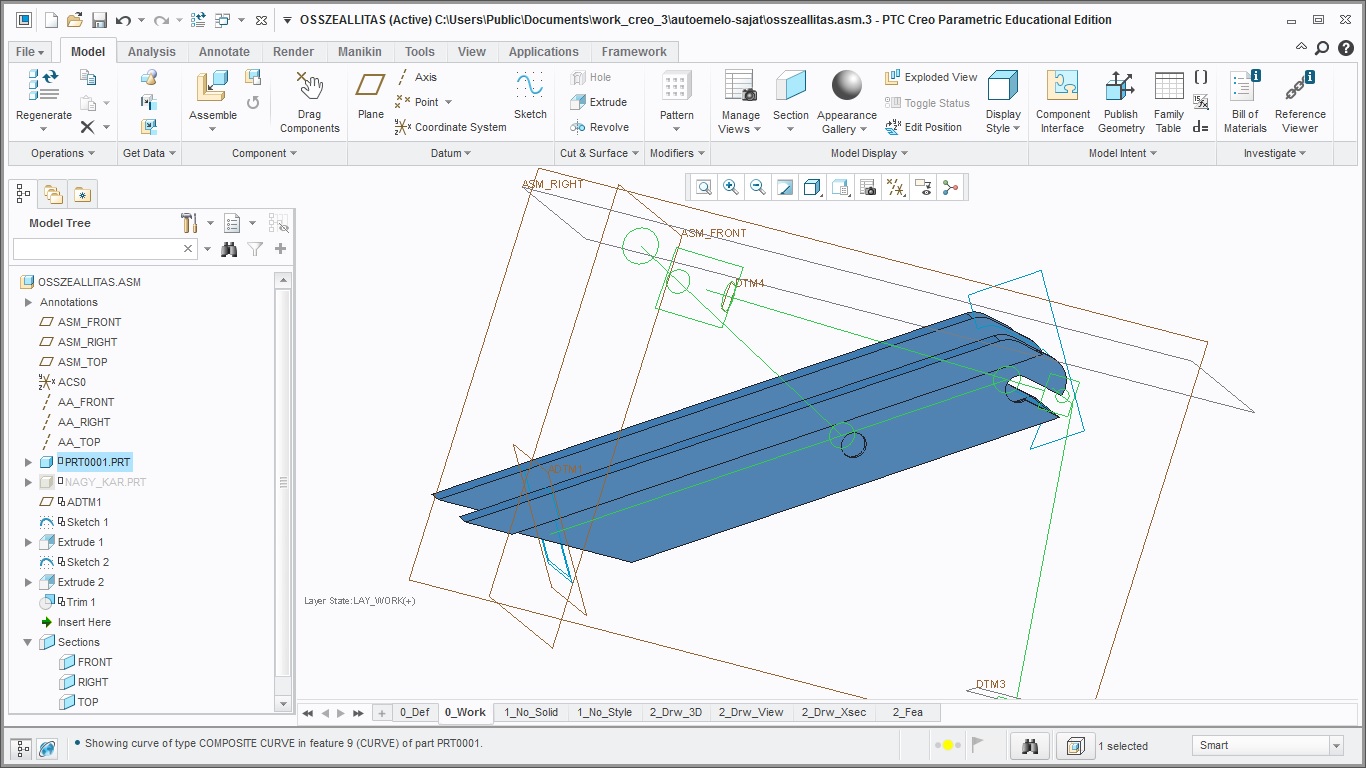Image resolution: width=1366 pixels, height=768 pixels.
Task: Open Model Tree settings hammer icon
Action: click(188, 222)
